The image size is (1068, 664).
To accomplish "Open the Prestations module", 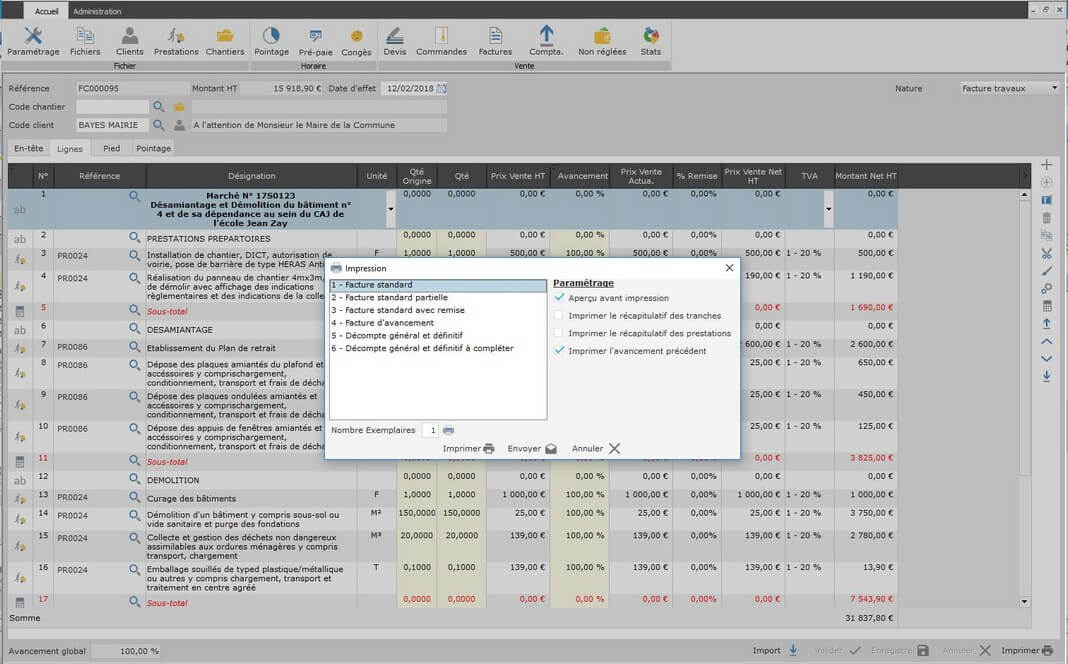I will pyautogui.click(x=176, y=42).
